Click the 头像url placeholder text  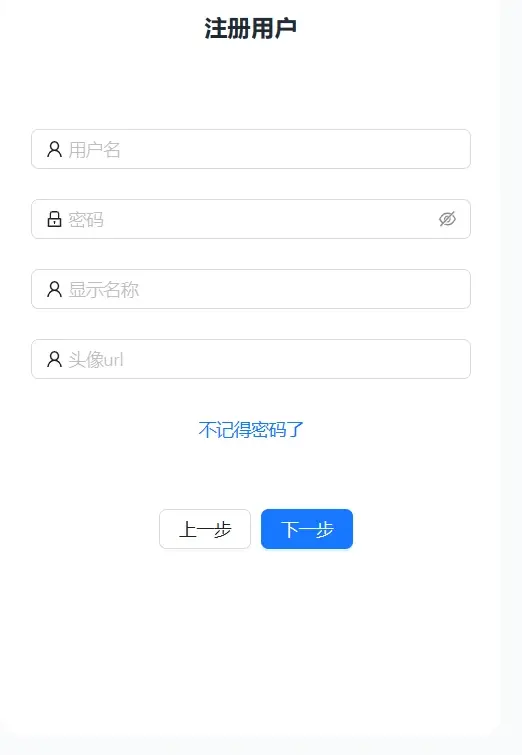click(x=96, y=360)
